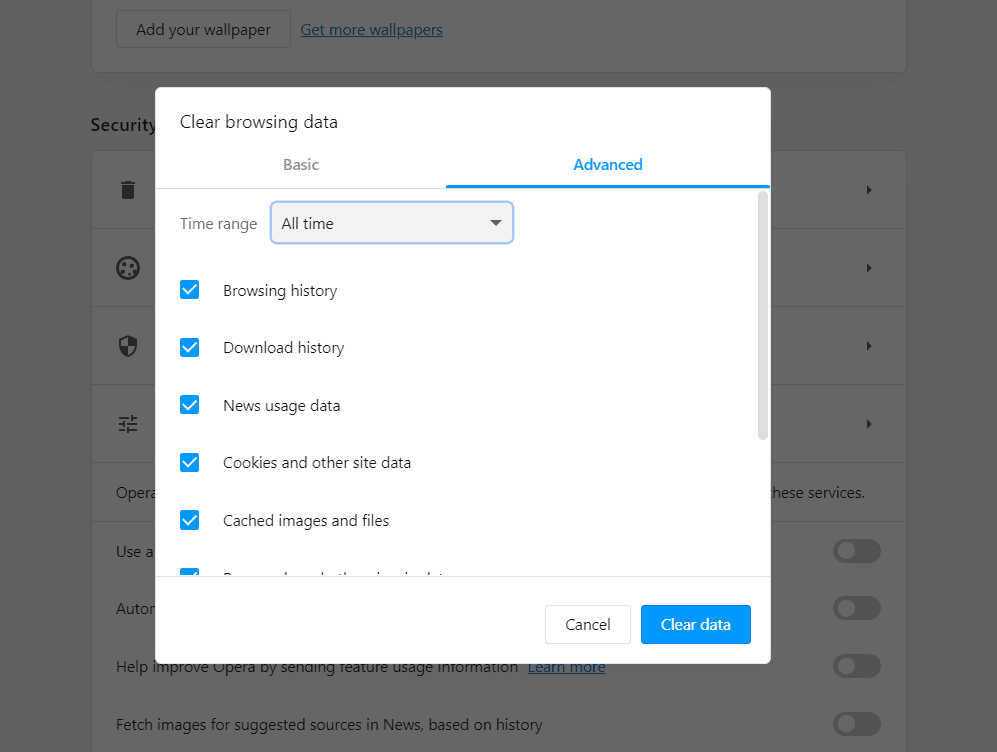The height and width of the screenshot is (752, 997).
Task: Select the Advanced tab
Action: coord(608,165)
